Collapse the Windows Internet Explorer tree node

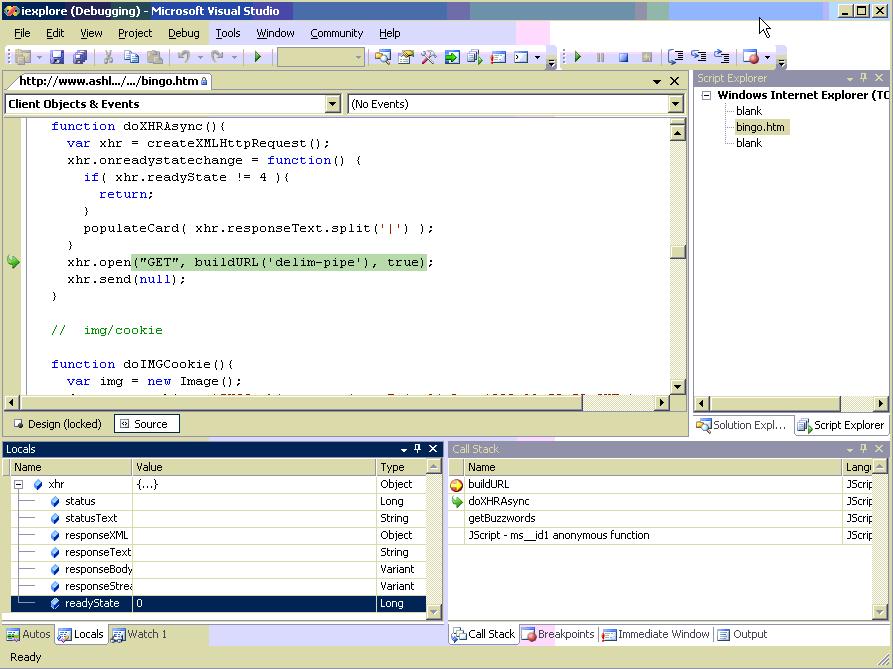[x=707, y=95]
